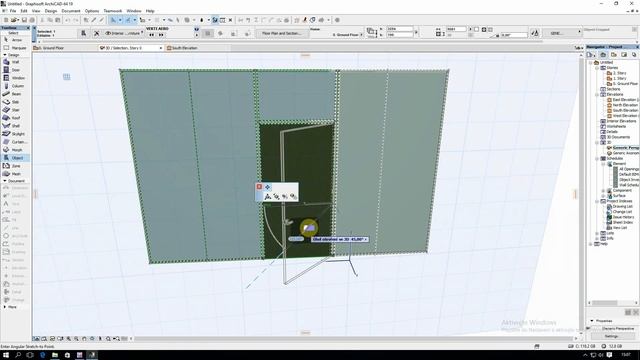Open the Window menu

[x=134, y=11]
